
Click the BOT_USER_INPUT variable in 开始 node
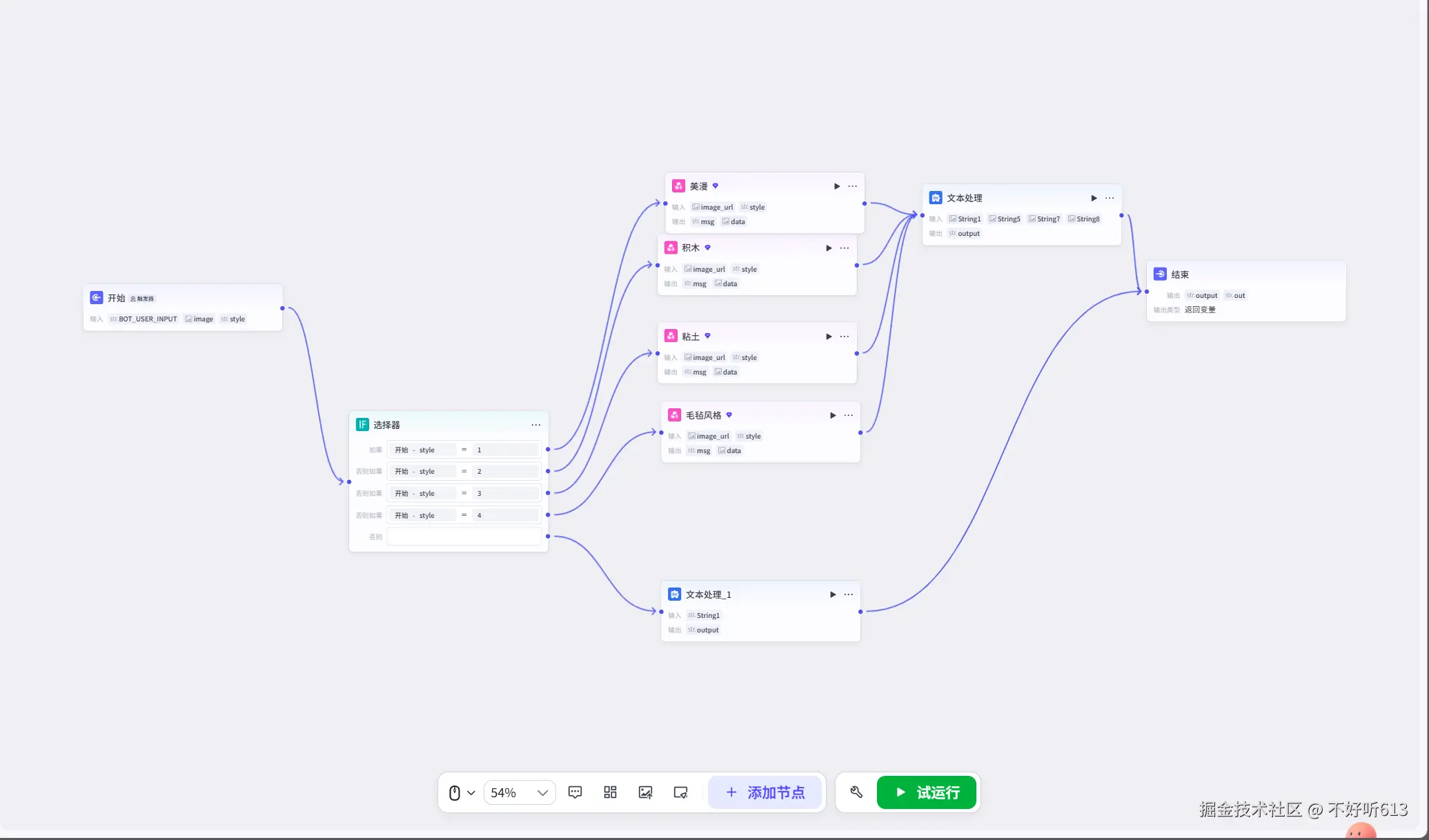(144, 319)
